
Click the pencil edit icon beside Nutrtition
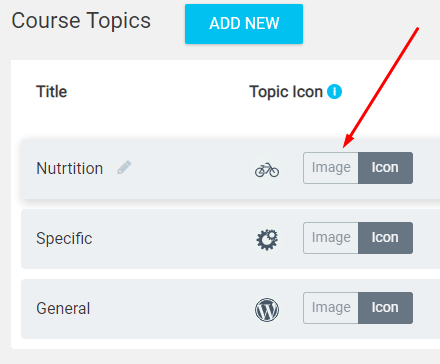[124, 167]
